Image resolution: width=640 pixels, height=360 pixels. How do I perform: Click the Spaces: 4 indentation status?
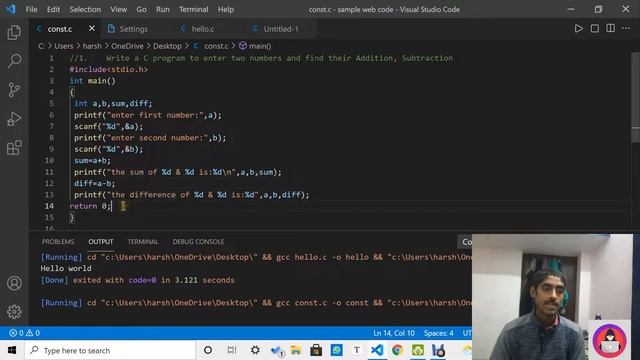click(x=438, y=333)
